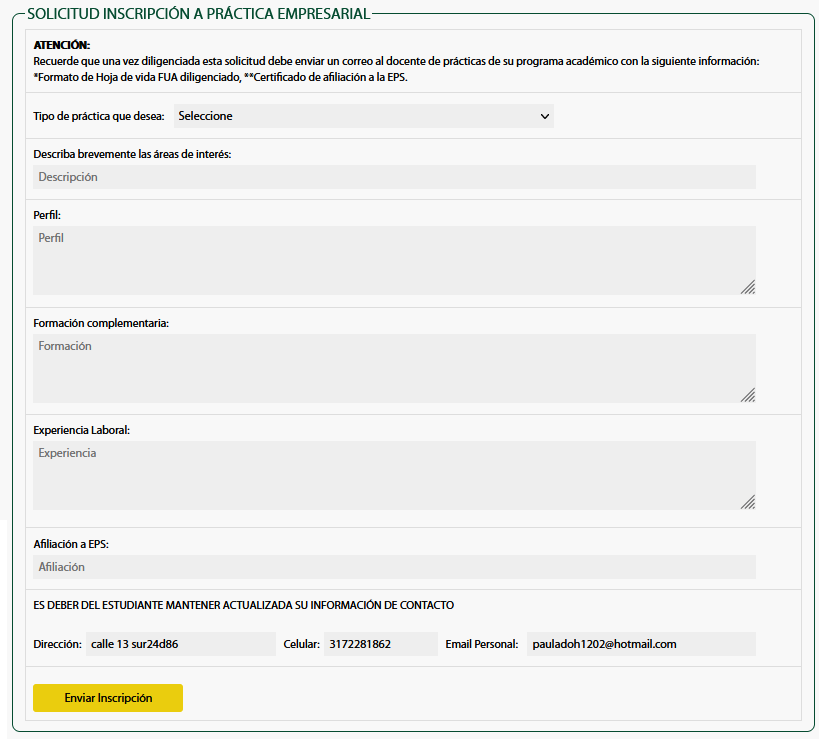Click inside the 'Perfil' text area
Screen dimensions: 820x740
(x=394, y=260)
